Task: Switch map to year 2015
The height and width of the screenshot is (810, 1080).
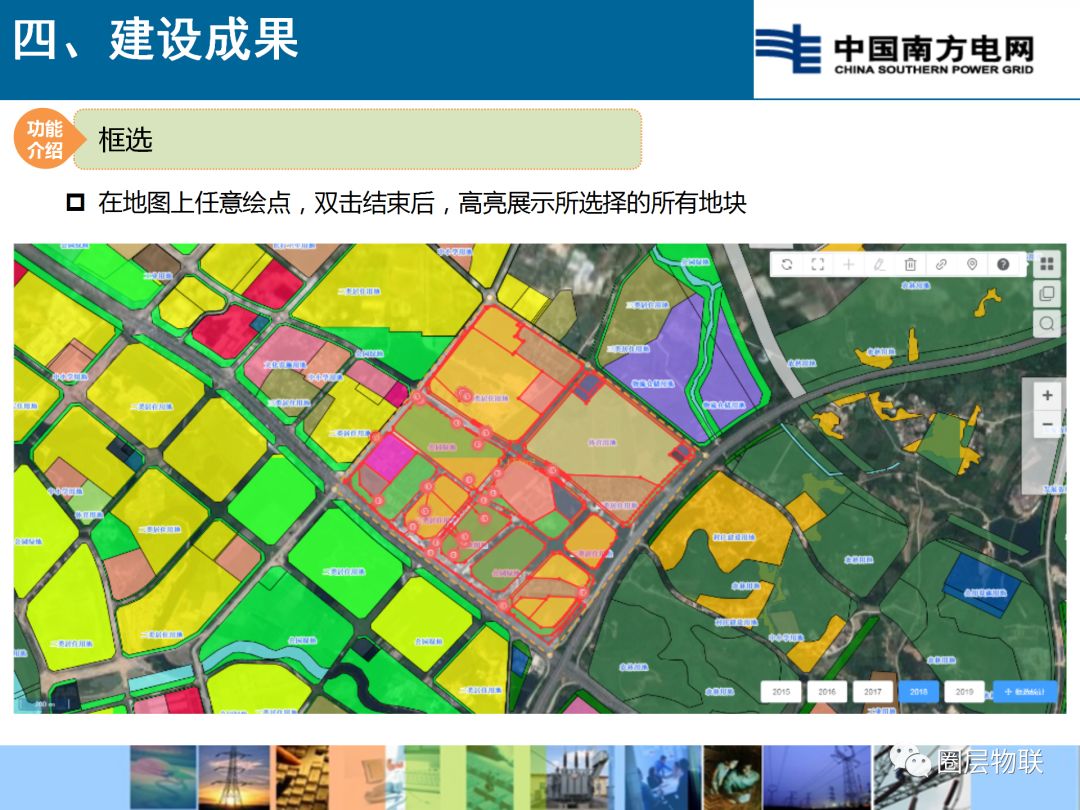Action: [781, 692]
